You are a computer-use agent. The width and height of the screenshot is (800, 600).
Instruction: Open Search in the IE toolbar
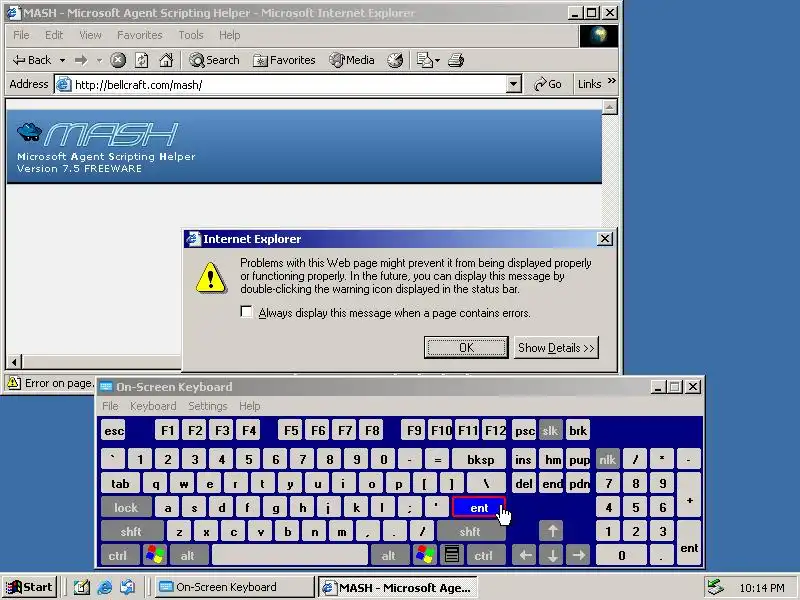(214, 60)
